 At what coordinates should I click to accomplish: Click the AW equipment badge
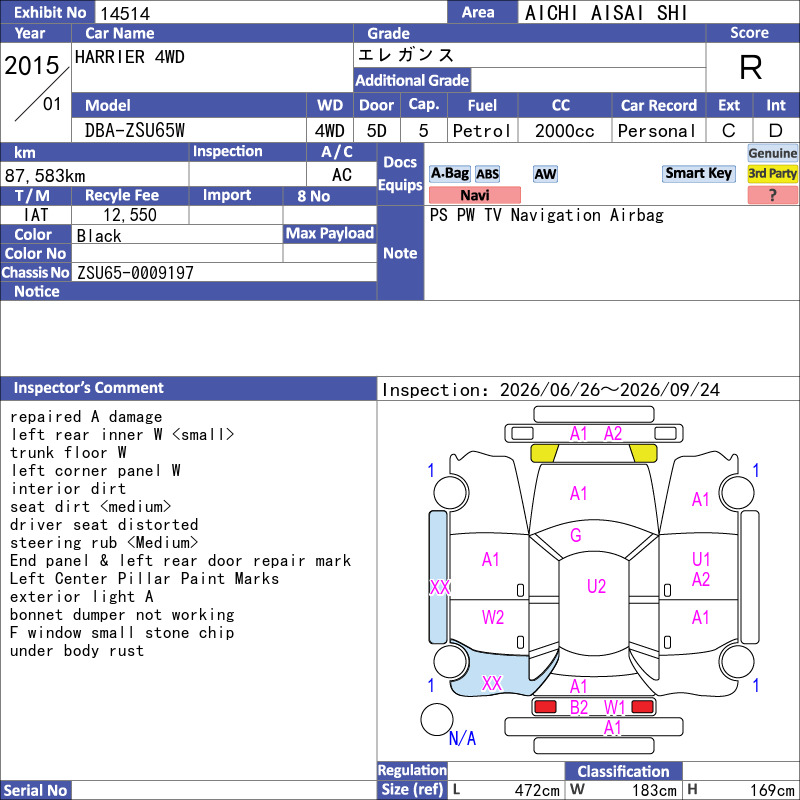coord(545,174)
